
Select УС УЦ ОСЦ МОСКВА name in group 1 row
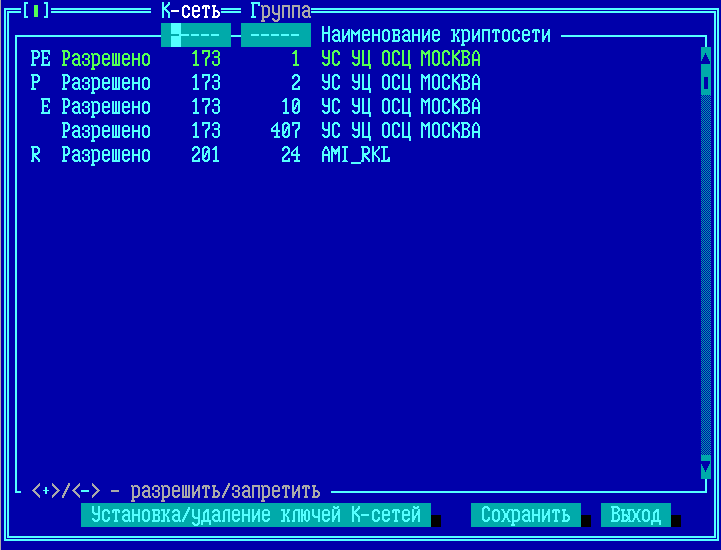coord(400,59)
